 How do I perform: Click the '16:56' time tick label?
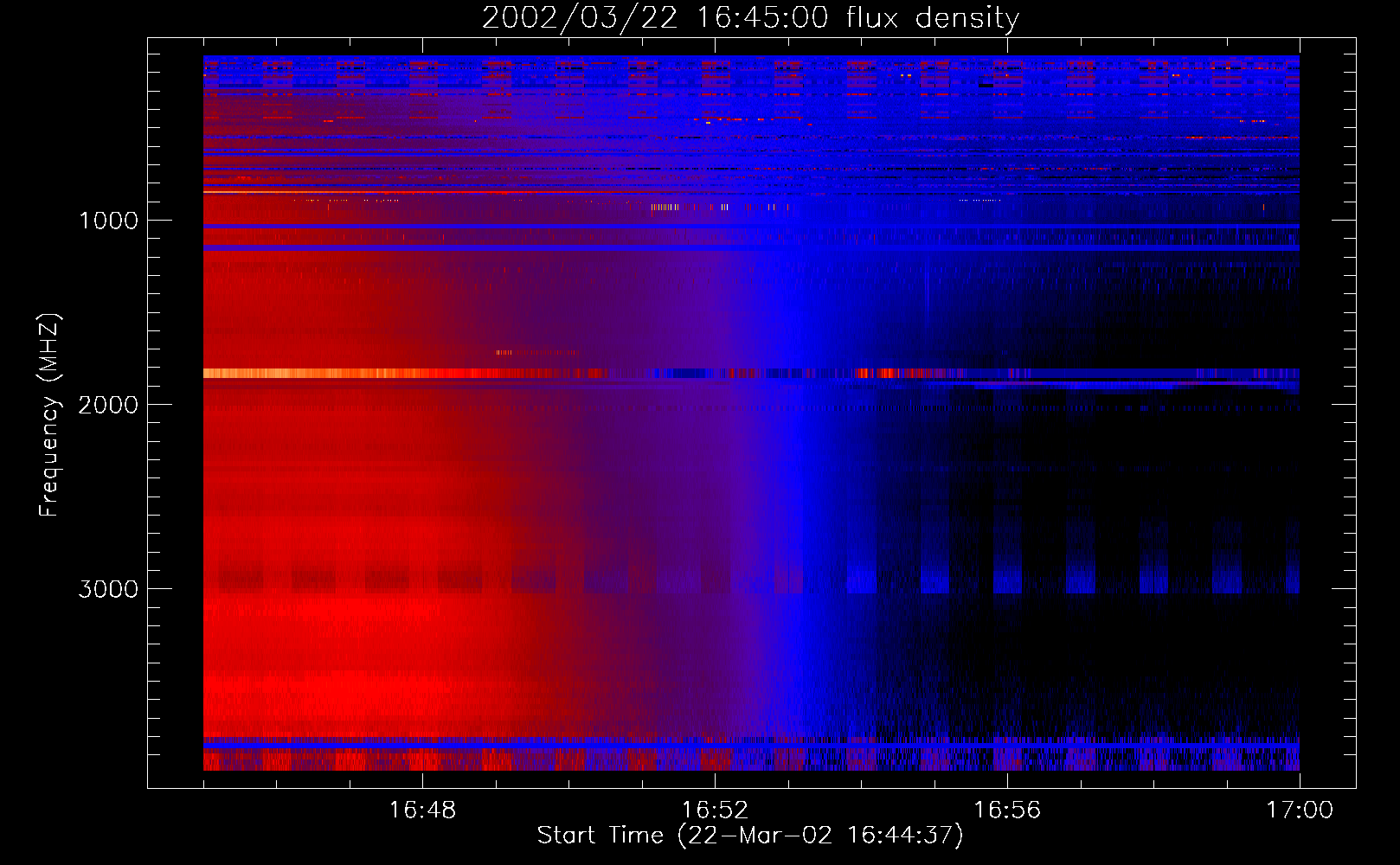click(x=1007, y=811)
